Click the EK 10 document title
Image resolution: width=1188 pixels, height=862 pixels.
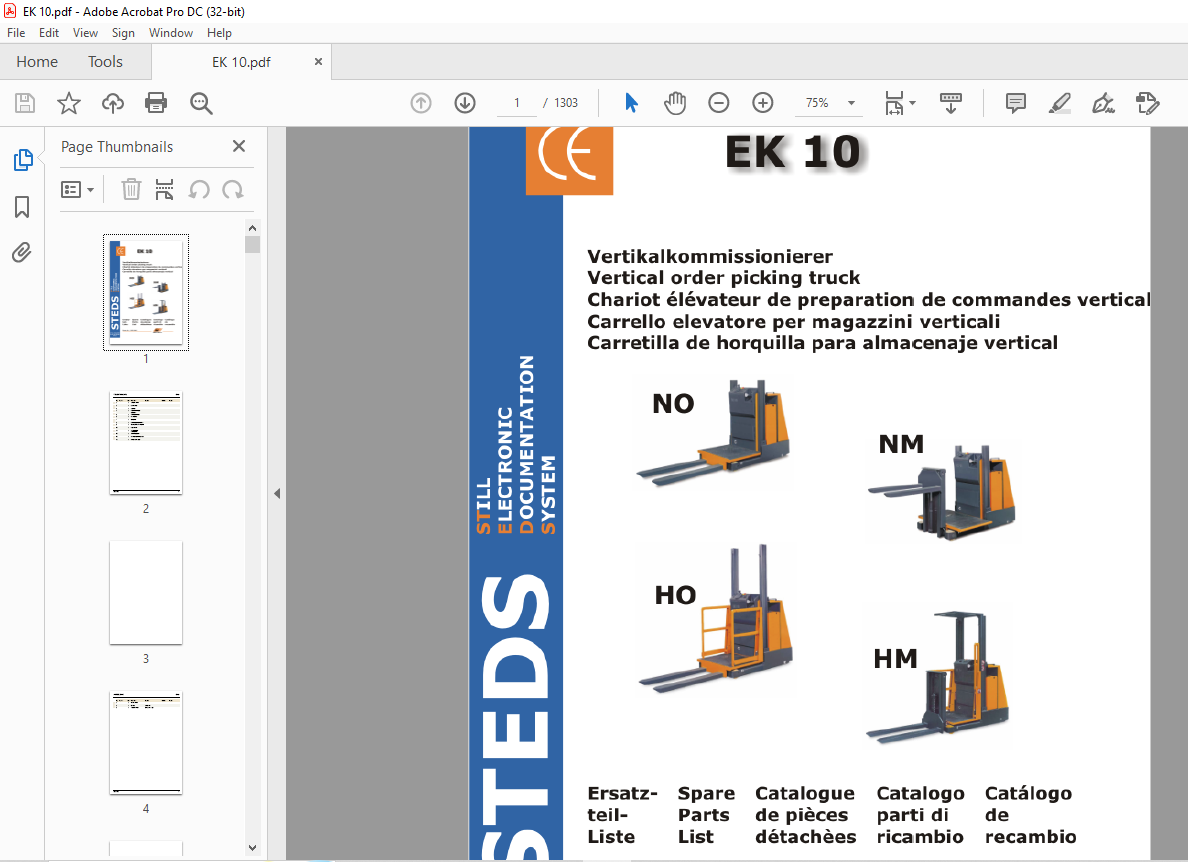(x=793, y=152)
